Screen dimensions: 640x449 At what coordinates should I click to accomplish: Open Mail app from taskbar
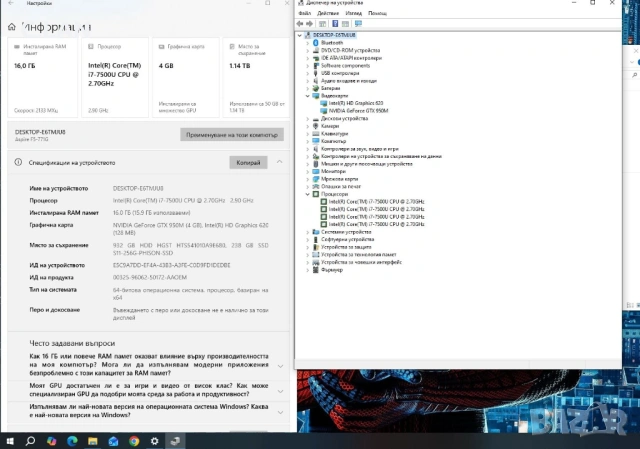113,441
